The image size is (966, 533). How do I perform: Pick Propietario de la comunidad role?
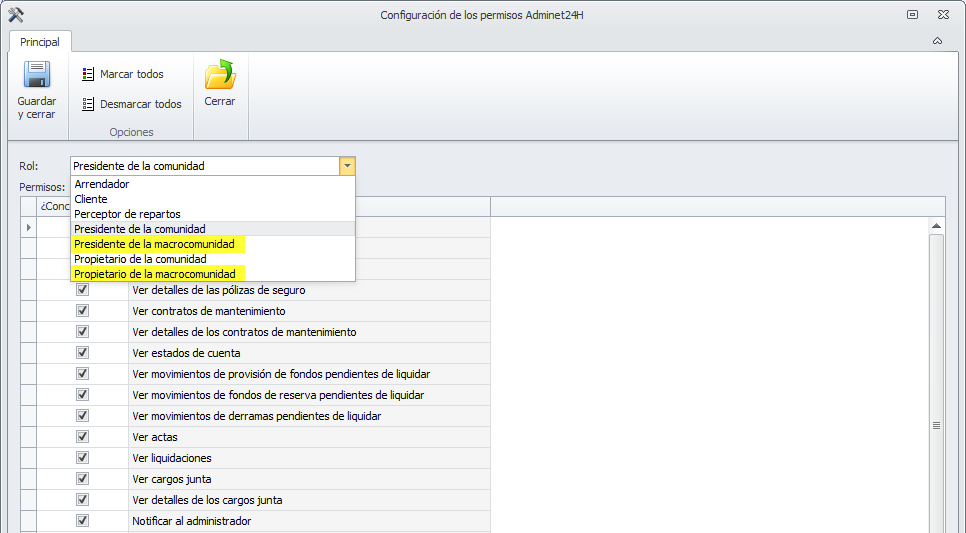pyautogui.click(x=213, y=259)
